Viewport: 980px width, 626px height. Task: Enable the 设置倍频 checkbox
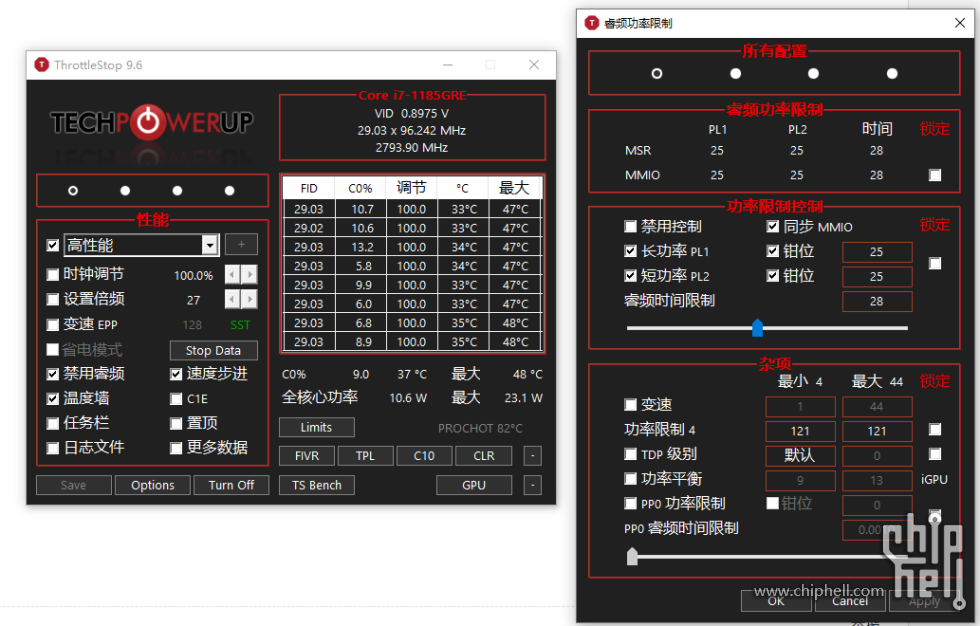coord(52,299)
